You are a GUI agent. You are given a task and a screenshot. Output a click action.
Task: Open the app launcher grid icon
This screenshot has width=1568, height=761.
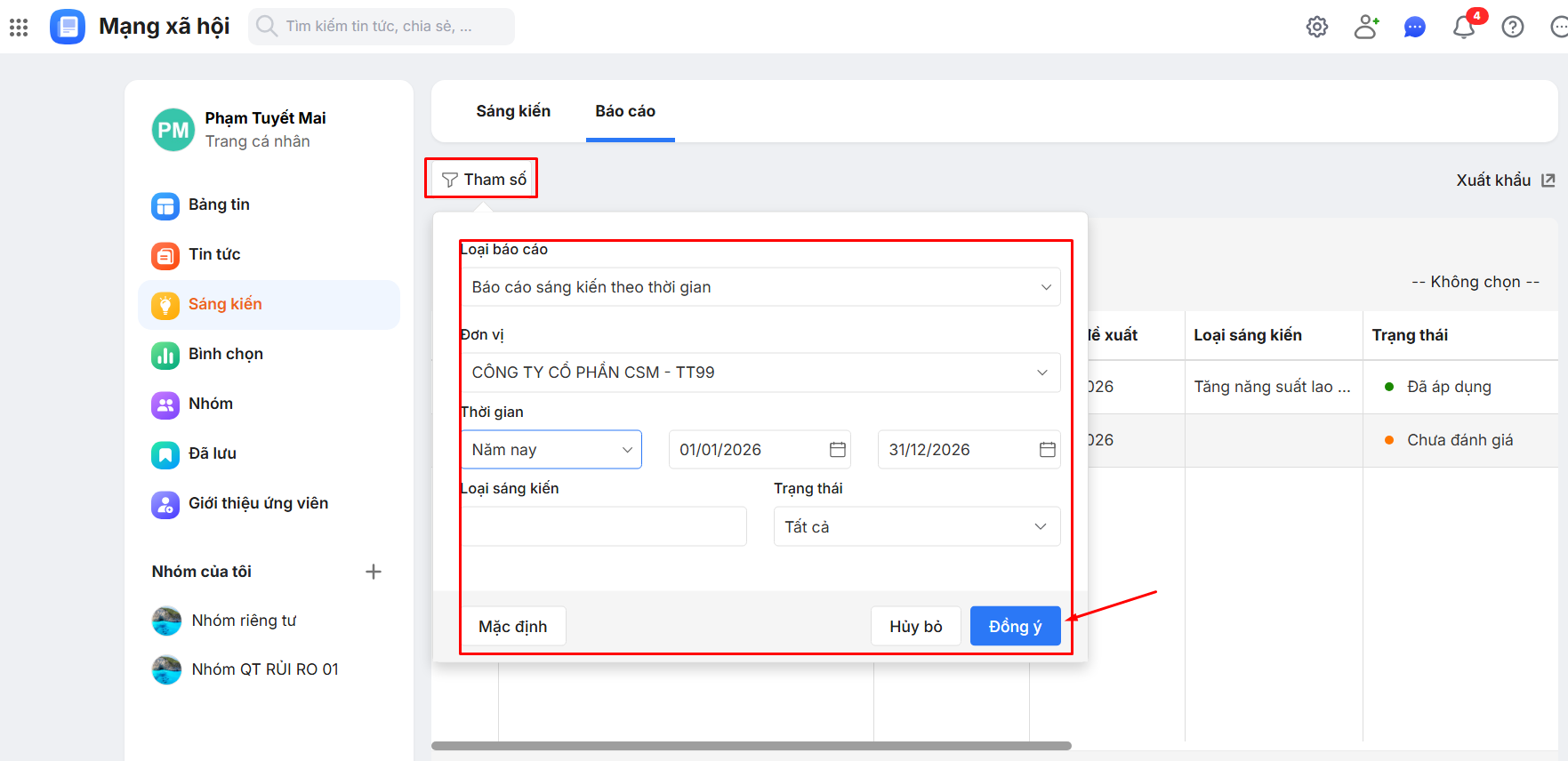19,28
